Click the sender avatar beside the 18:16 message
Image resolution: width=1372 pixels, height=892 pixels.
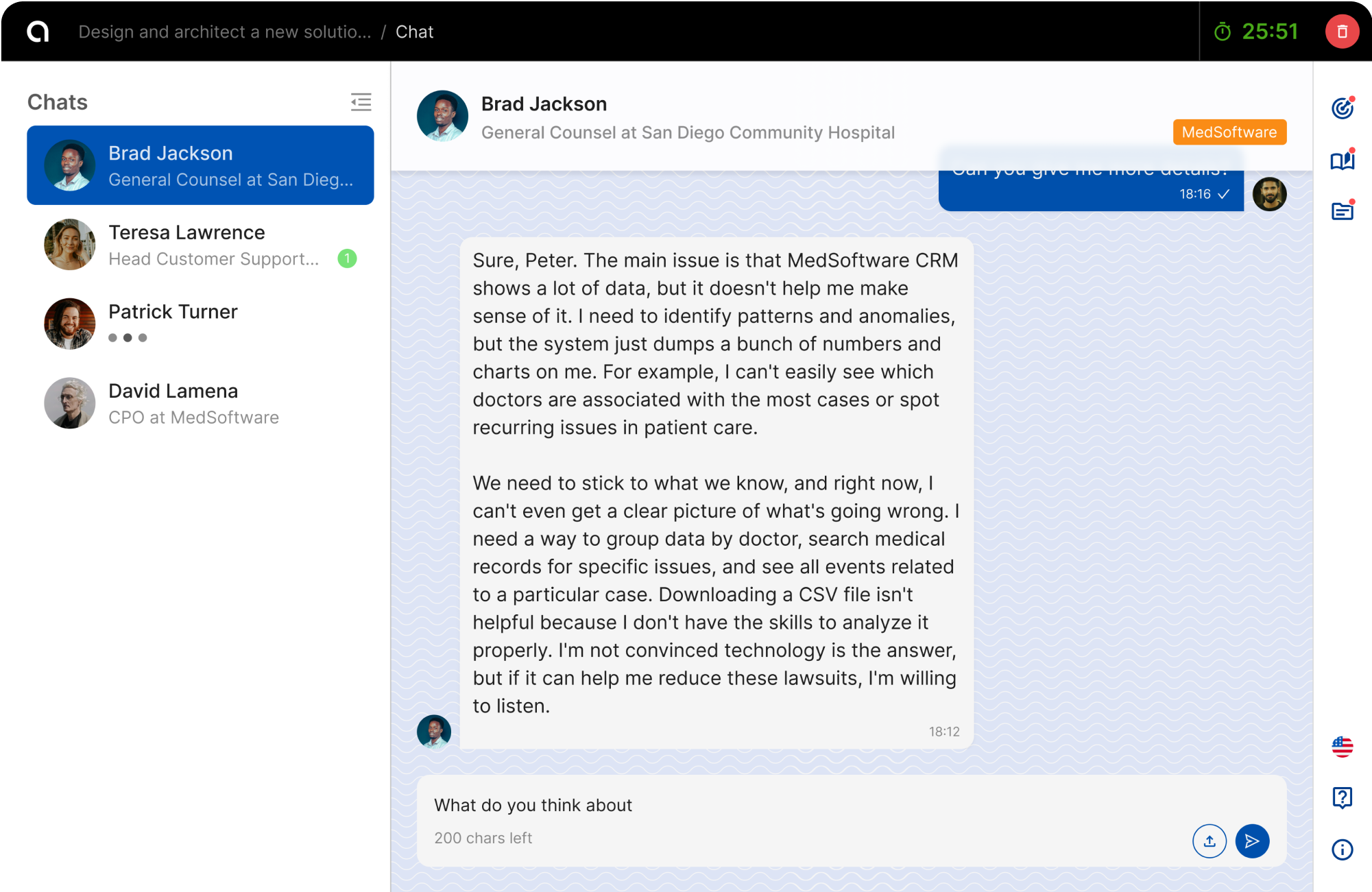(x=1269, y=194)
